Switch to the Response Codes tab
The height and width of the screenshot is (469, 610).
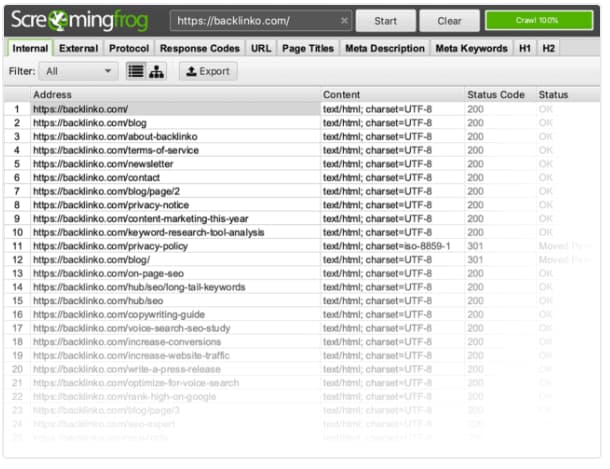[x=200, y=48]
